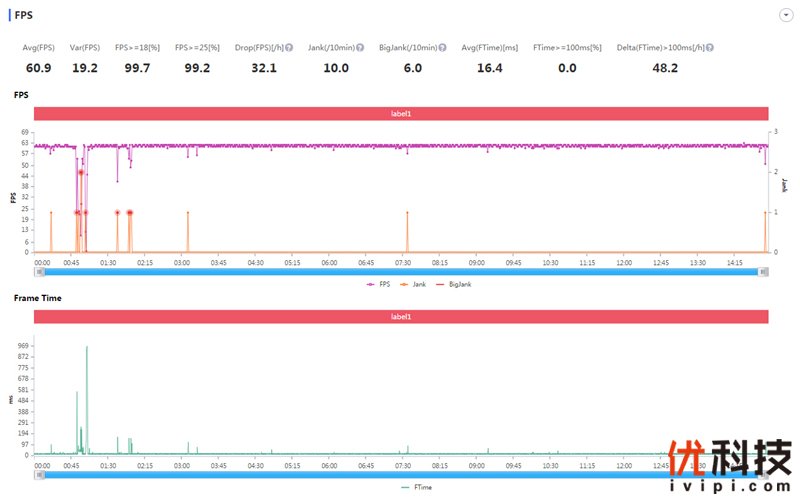Click right handle of FPS chart range slider
Screen dimensions: 800x499
point(765,272)
